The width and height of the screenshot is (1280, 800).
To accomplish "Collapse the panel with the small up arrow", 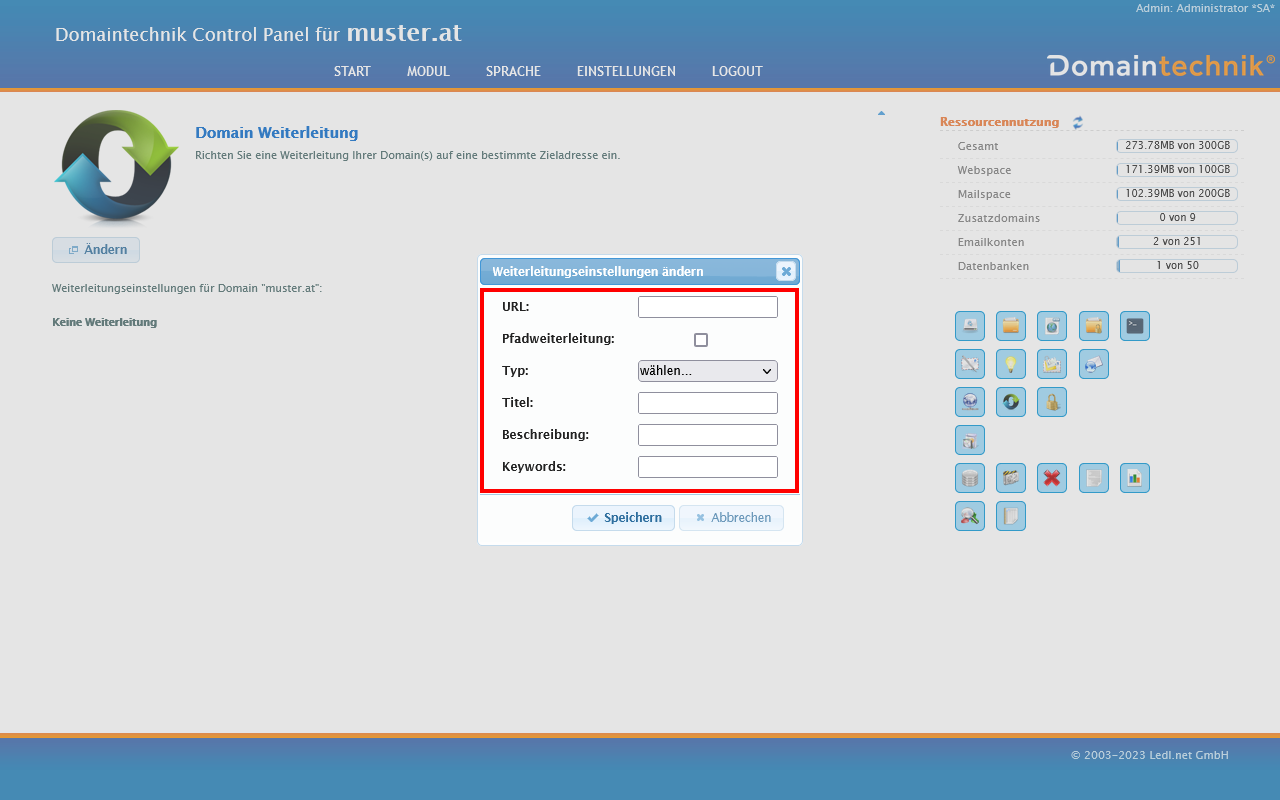I will 881,113.
